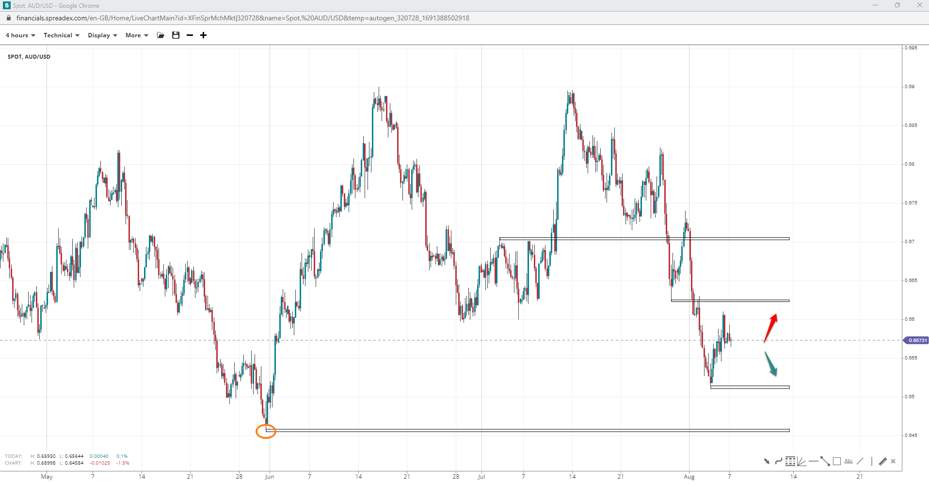This screenshot has width=929, height=484.
Task: Open the Display options dropdown
Action: pyautogui.click(x=102, y=35)
